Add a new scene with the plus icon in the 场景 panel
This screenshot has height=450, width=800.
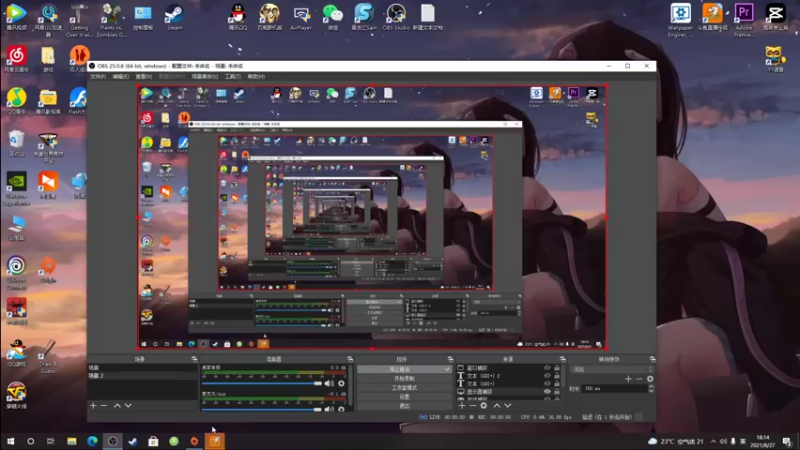93,406
